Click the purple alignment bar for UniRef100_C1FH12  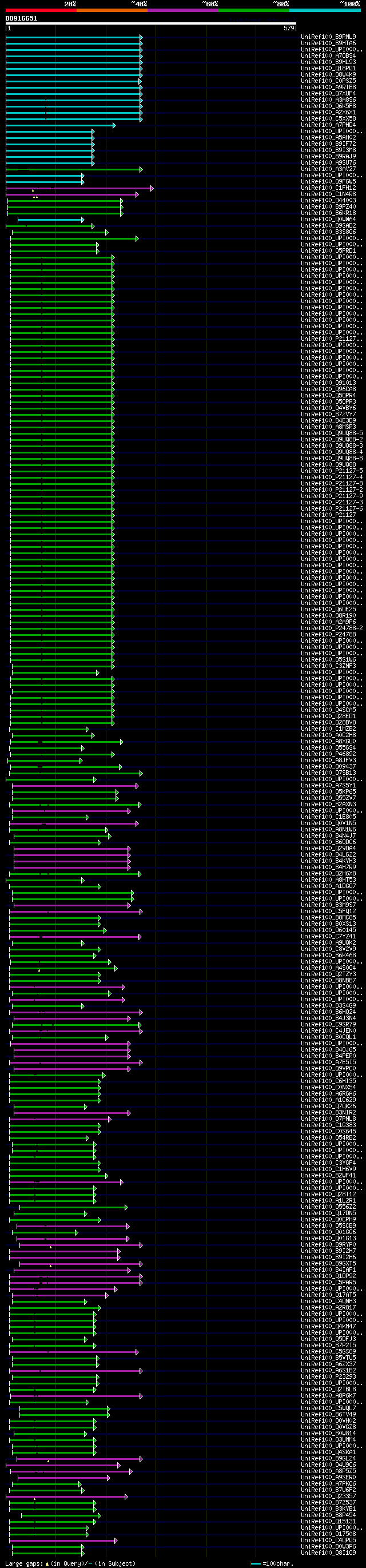coord(79,188)
